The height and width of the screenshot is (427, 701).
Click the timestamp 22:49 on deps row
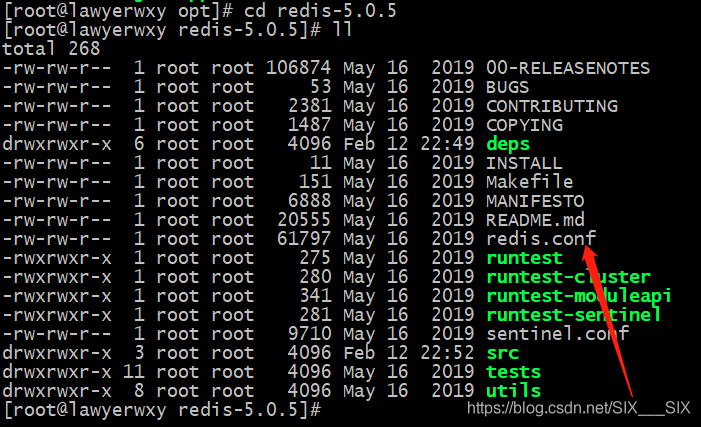click(447, 144)
